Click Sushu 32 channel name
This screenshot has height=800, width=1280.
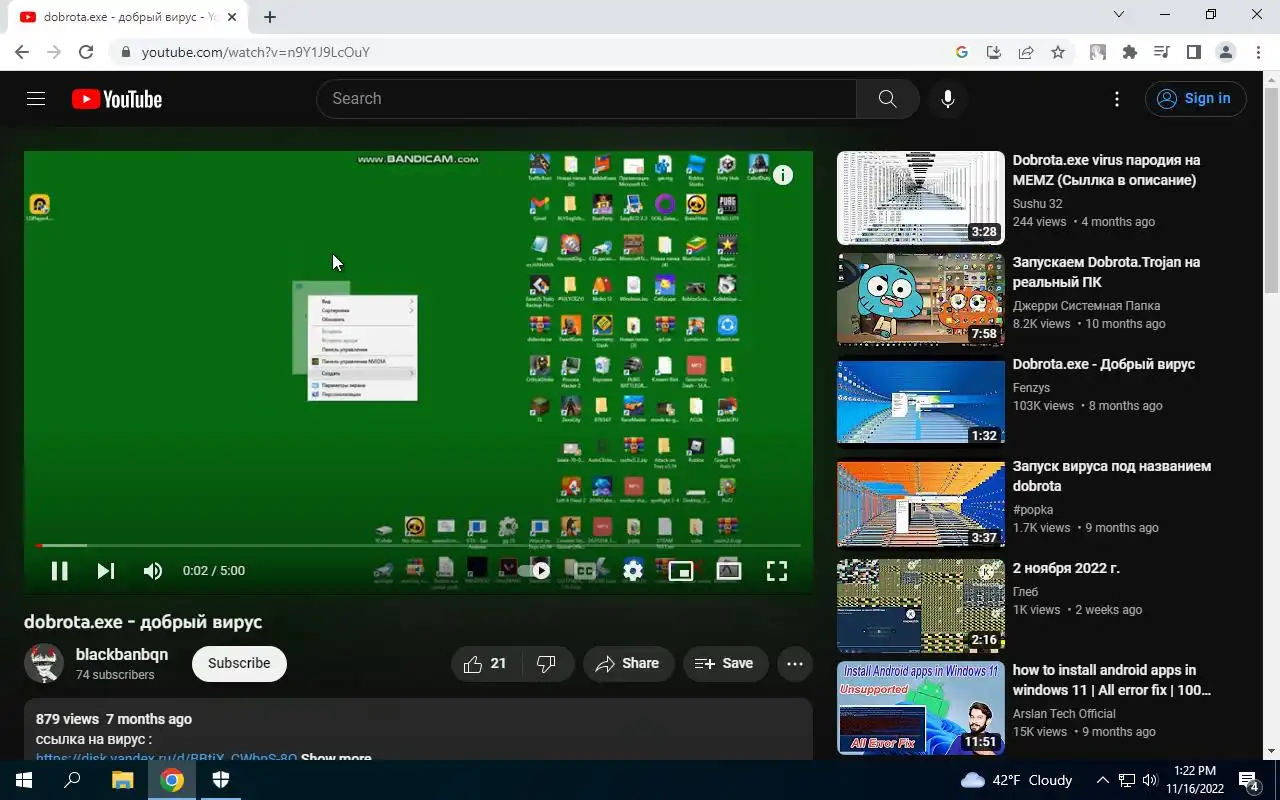pyautogui.click(x=1037, y=204)
